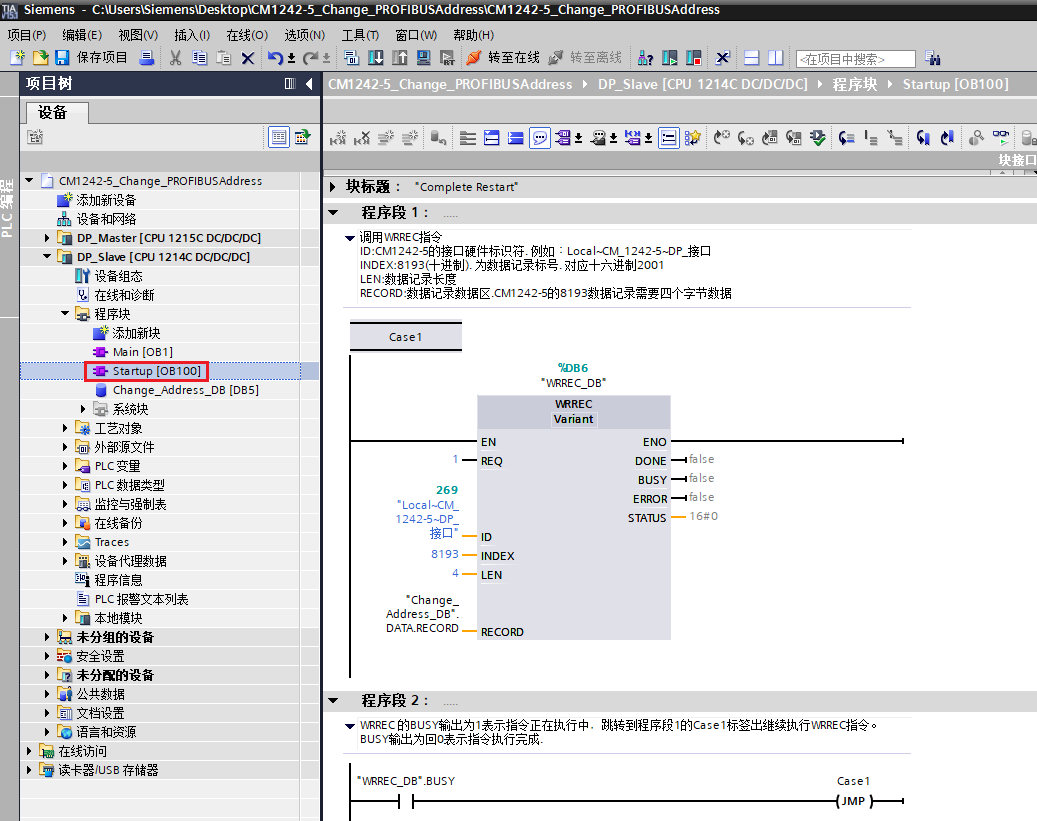The height and width of the screenshot is (821, 1037).
Task: Collapse the project tree panel arrow
Action: click(x=309, y=83)
